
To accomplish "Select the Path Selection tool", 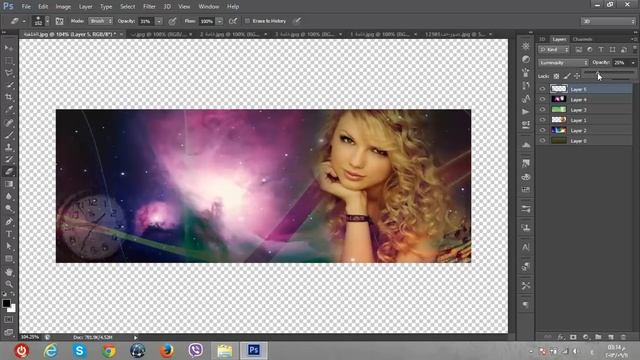I will coord(9,246).
